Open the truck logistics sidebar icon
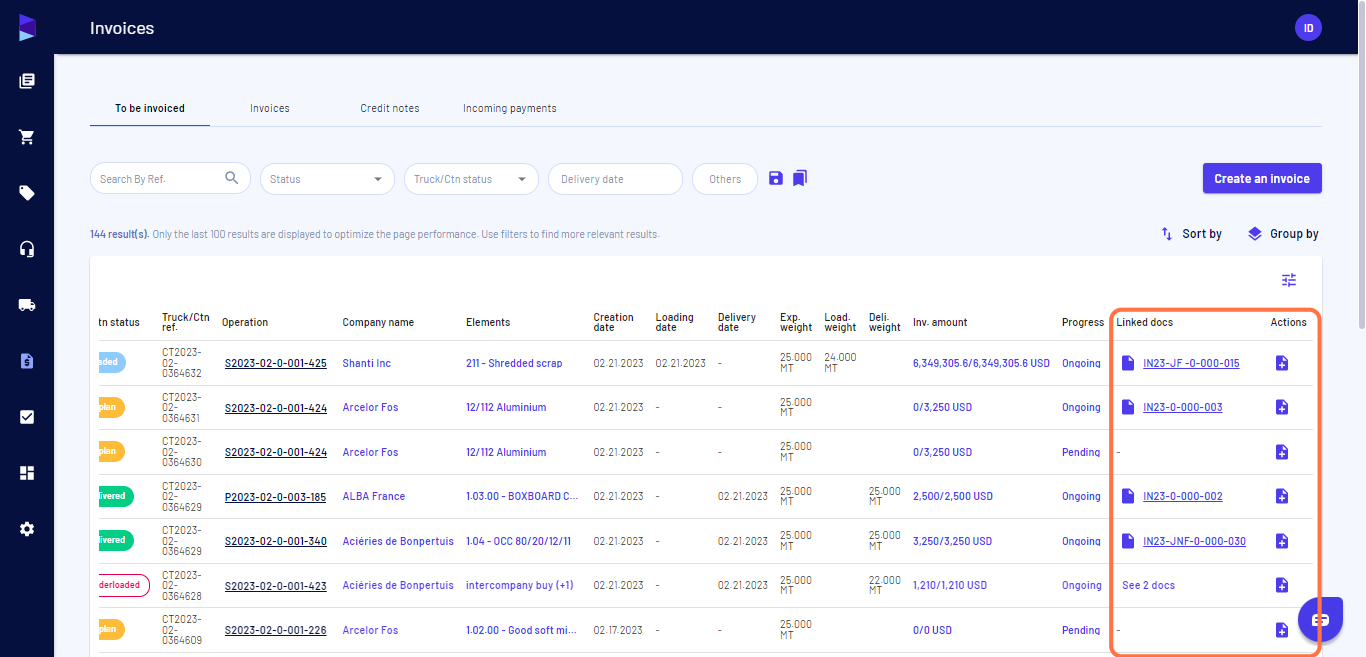The width and height of the screenshot is (1366, 657). [x=27, y=305]
